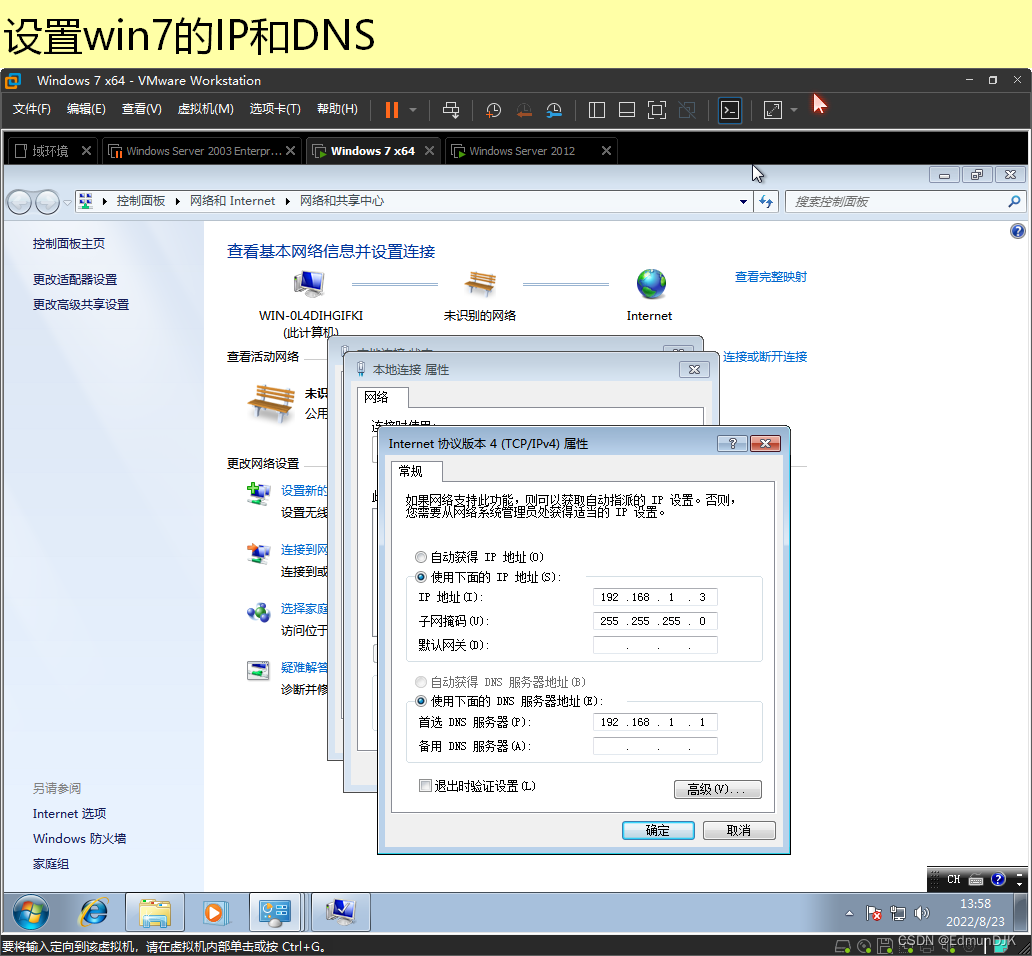The height and width of the screenshot is (956, 1032).
Task: Open 更改高级共享设置 link
Action: click(81, 305)
